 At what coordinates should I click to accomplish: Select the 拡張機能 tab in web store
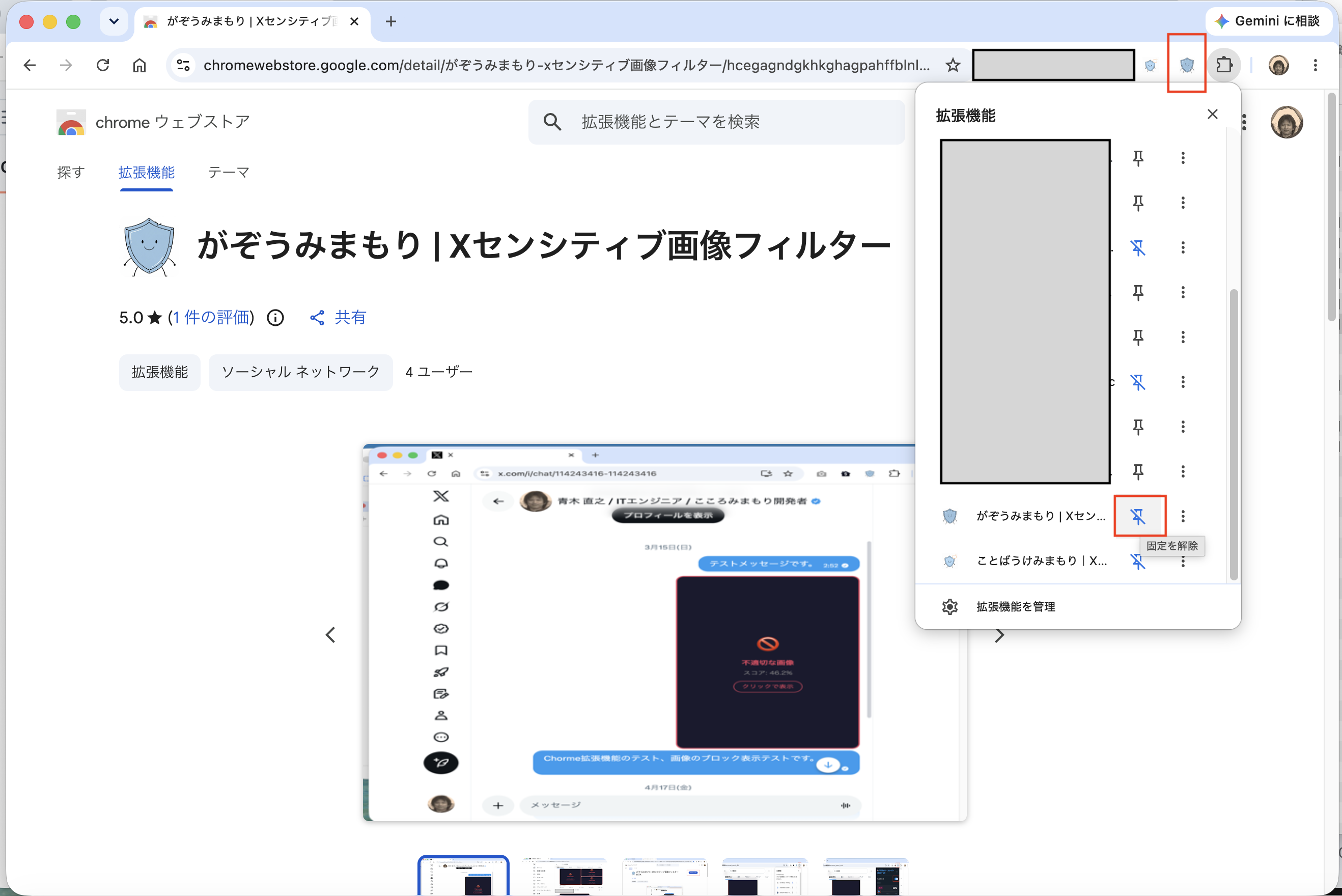coord(146,172)
